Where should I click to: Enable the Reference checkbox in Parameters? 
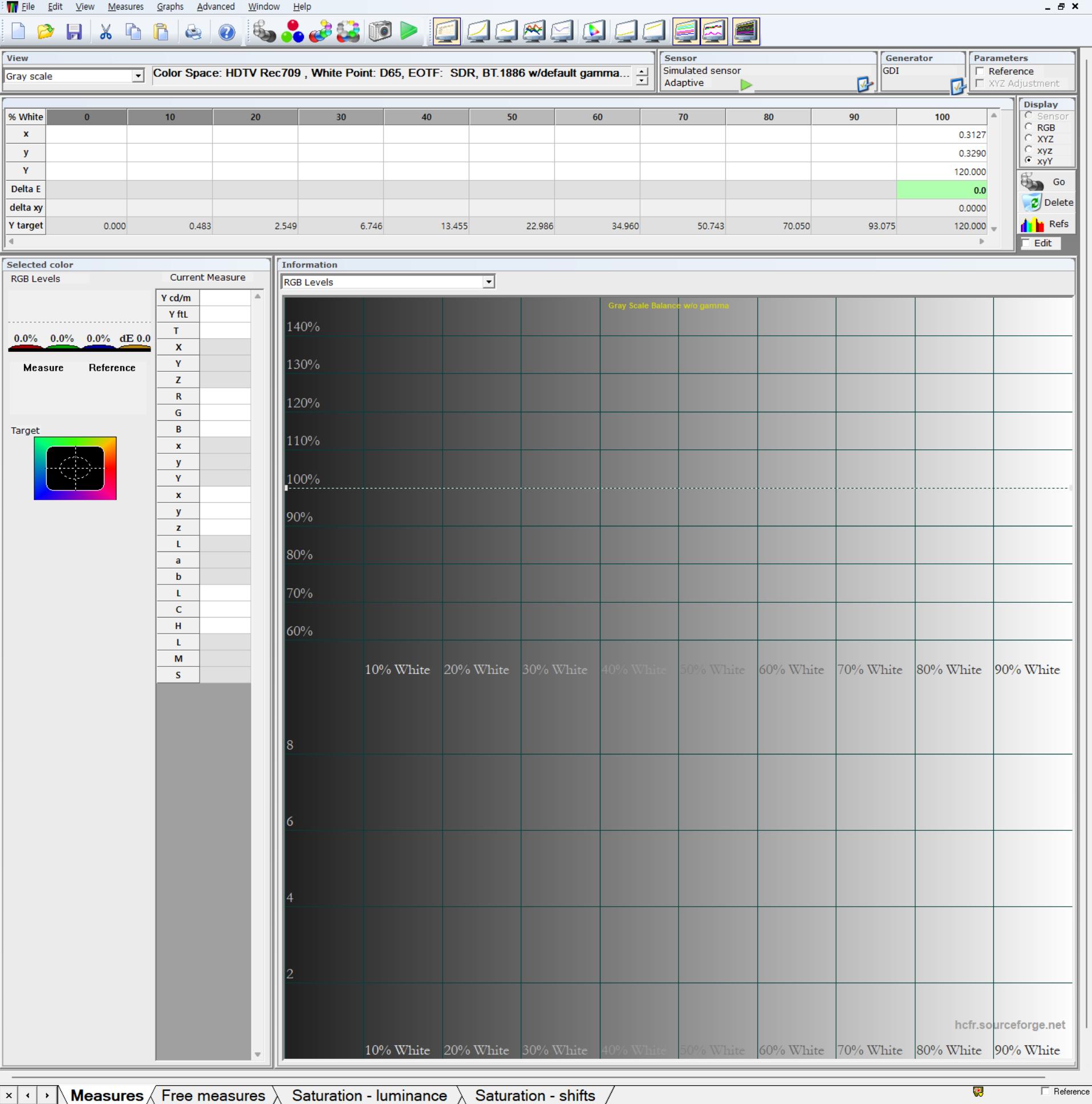click(x=980, y=71)
